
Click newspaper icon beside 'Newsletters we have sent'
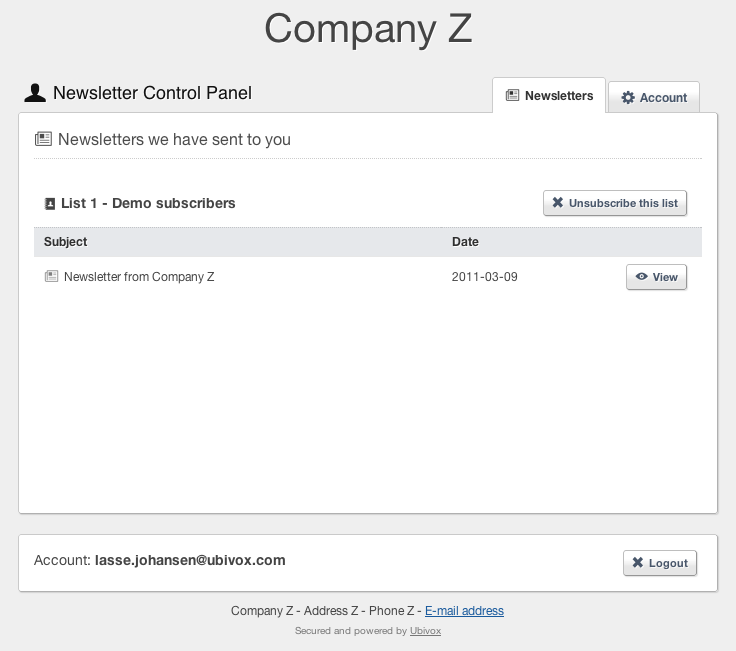tap(43, 139)
